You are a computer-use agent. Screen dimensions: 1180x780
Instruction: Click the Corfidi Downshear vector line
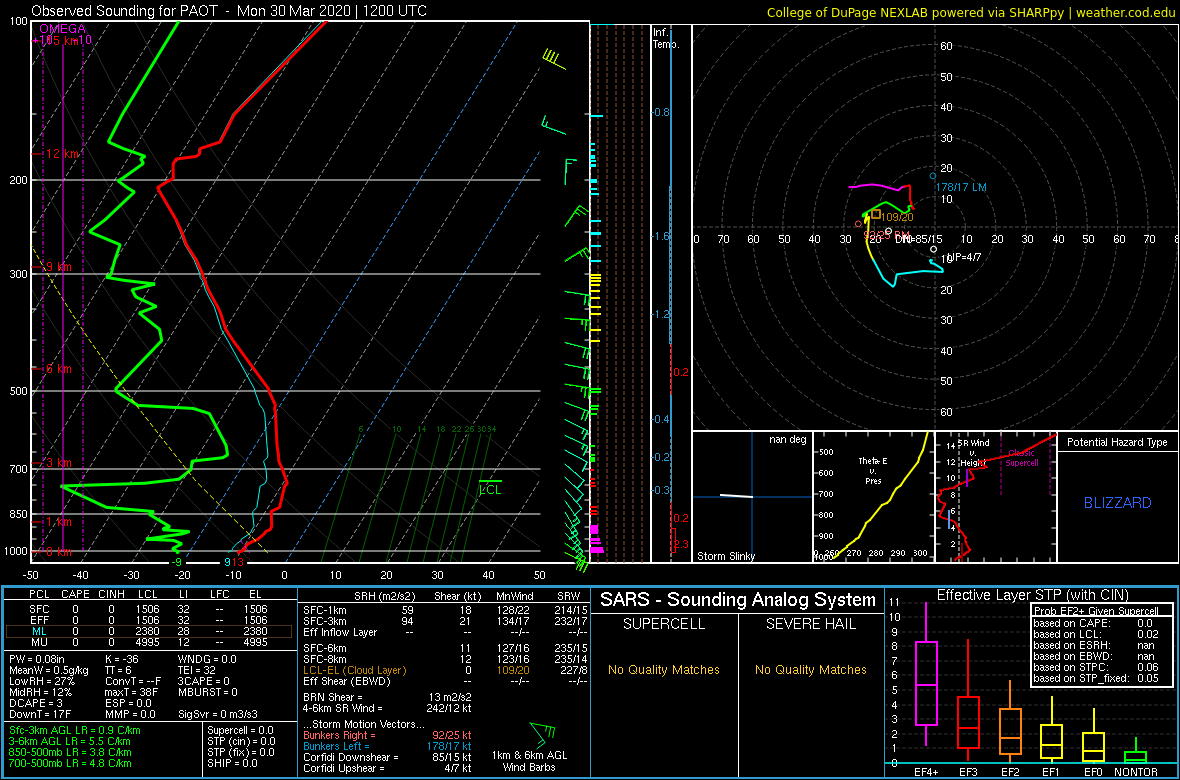(x=388, y=757)
